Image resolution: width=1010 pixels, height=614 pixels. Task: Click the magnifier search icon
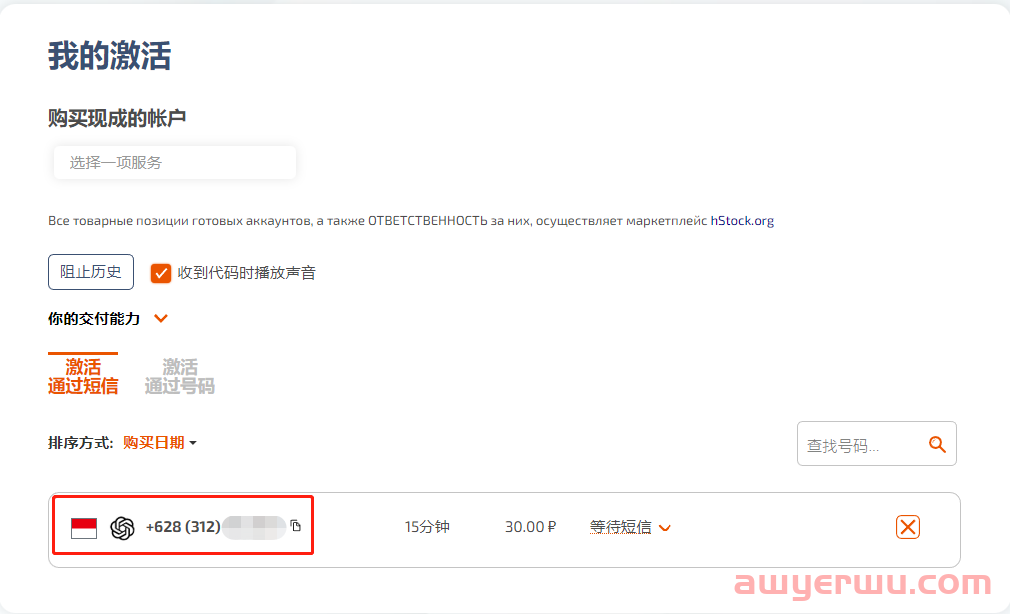(937, 444)
